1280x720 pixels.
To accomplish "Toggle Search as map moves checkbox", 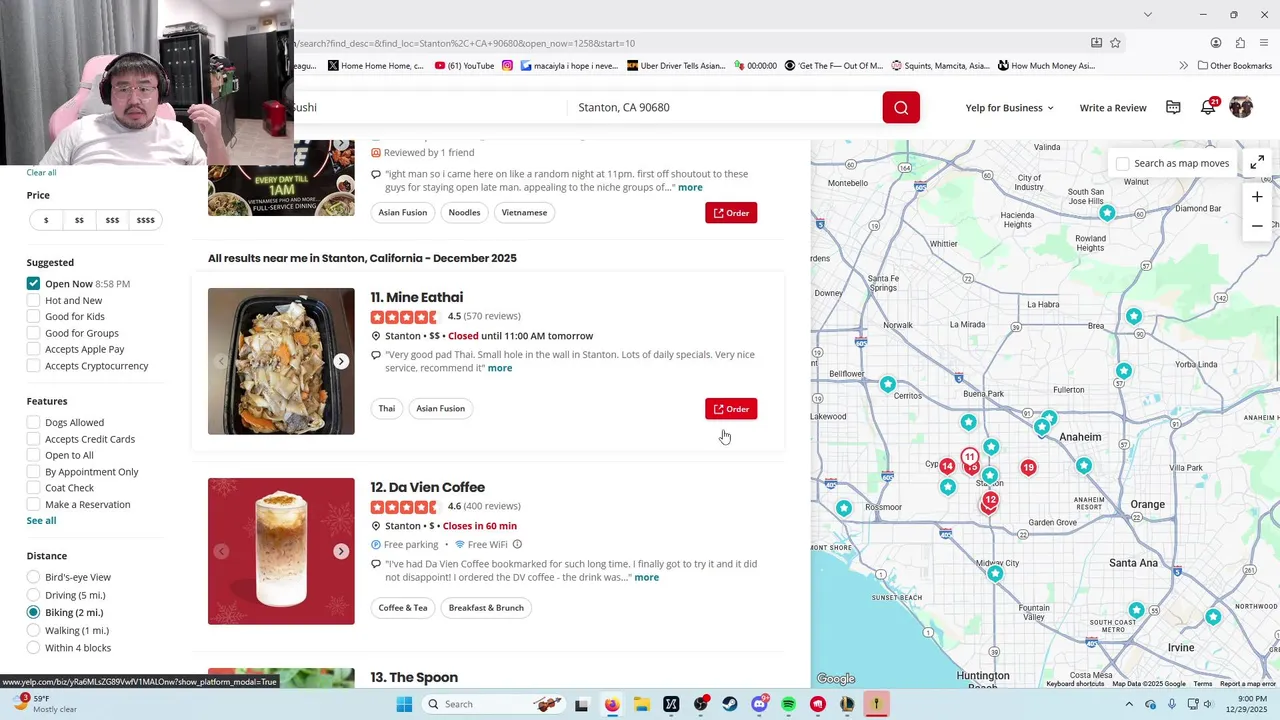I will [x=1122, y=163].
